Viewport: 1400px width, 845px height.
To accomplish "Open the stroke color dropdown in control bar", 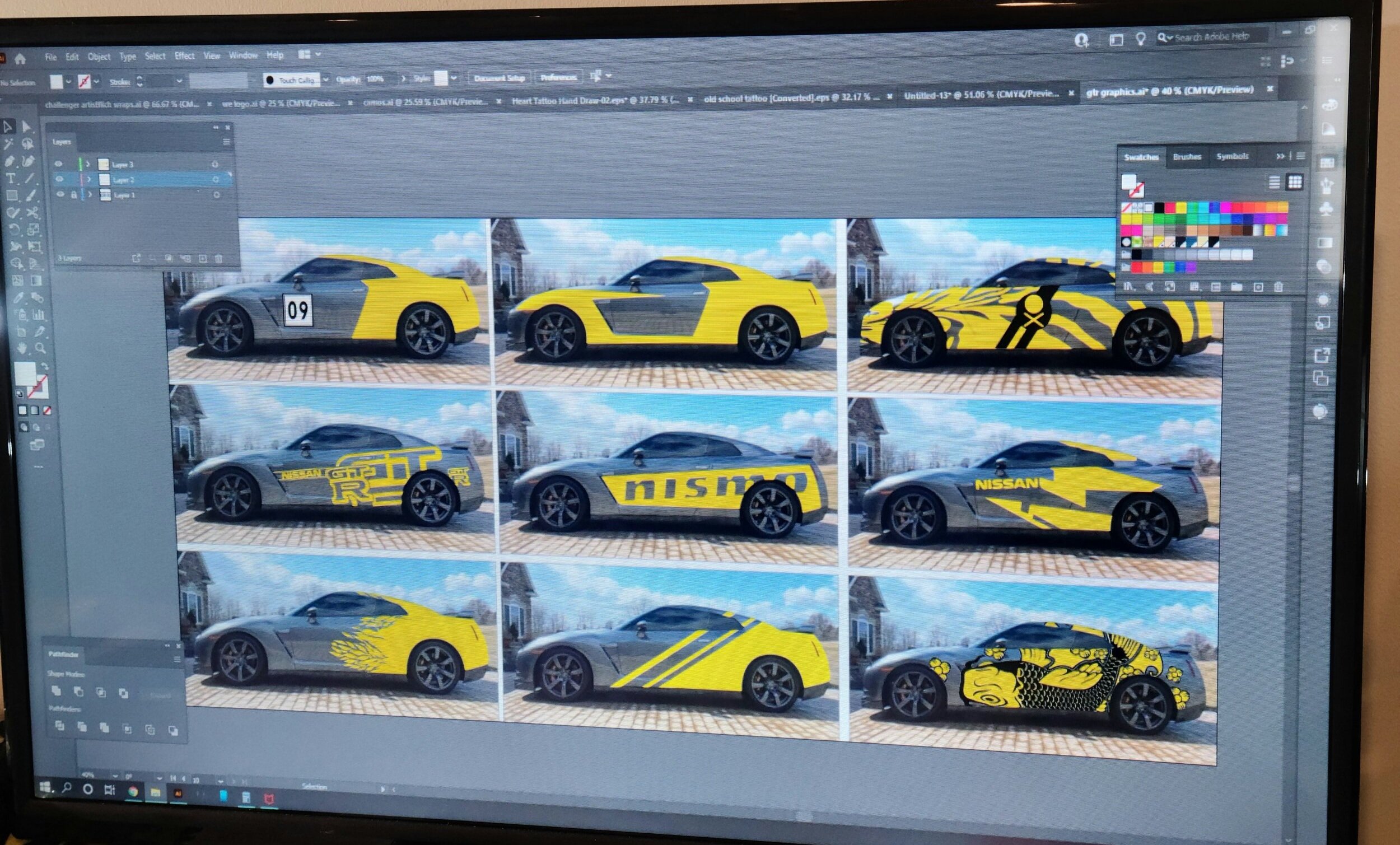I will point(96,82).
